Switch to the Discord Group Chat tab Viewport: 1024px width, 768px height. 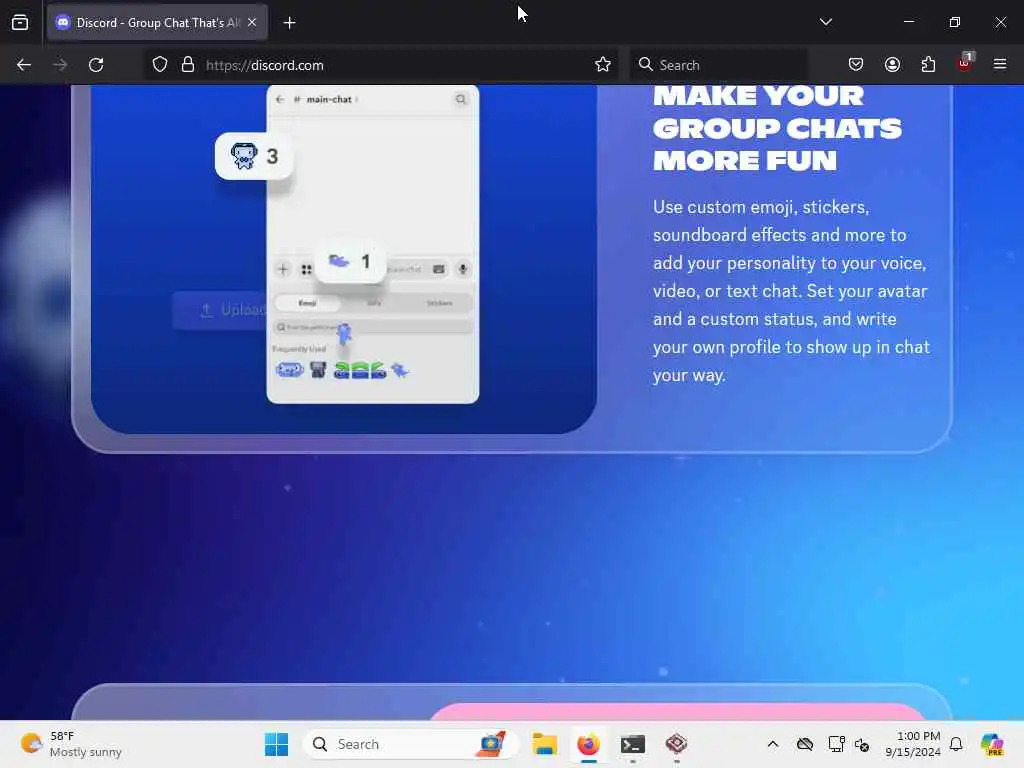click(x=157, y=23)
